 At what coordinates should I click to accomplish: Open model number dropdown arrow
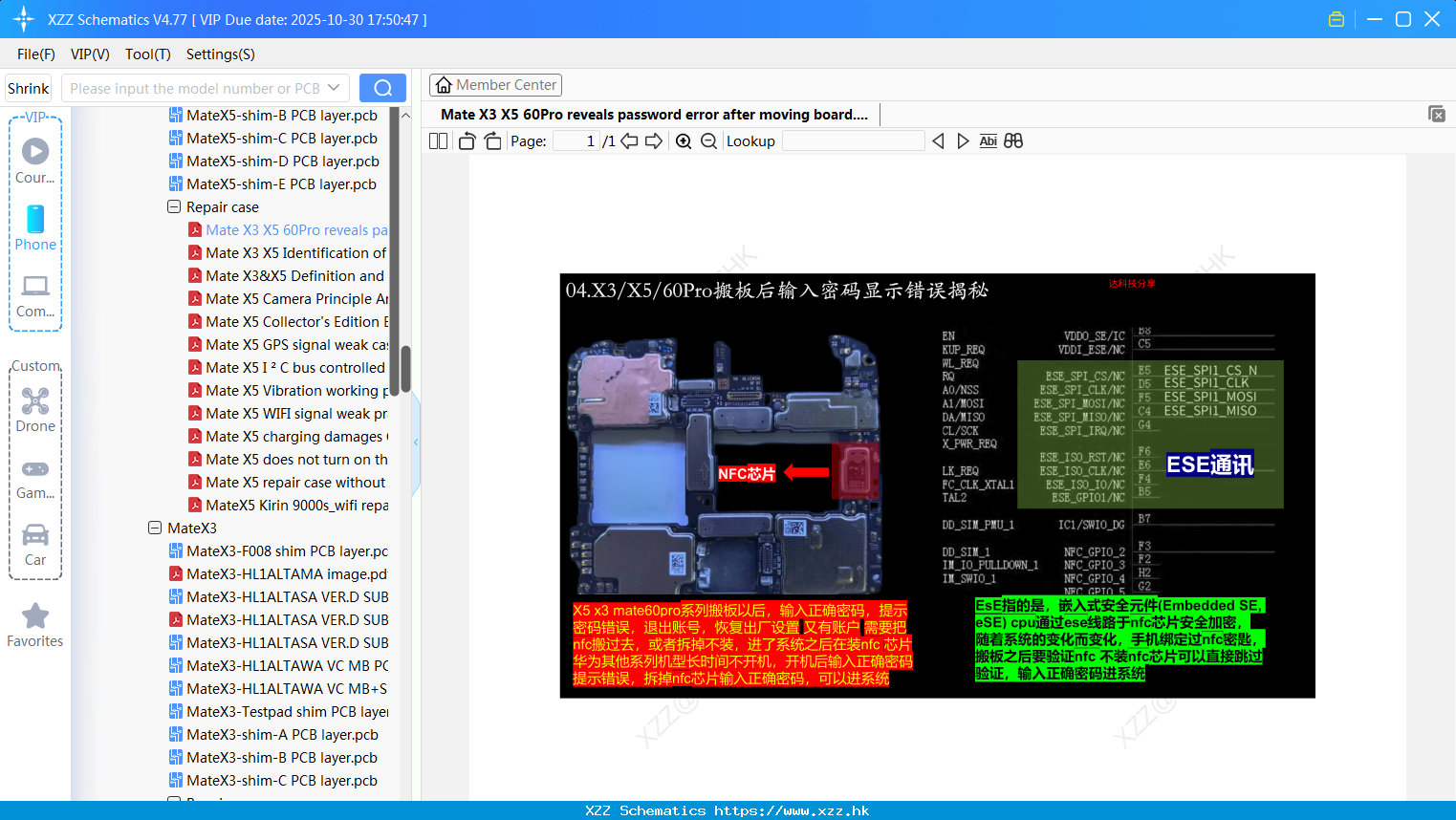(334, 88)
